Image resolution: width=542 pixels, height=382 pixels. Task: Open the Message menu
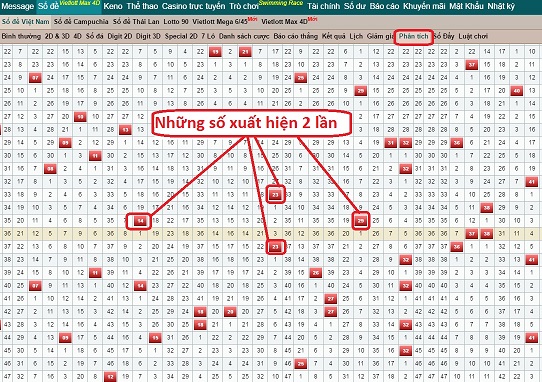click(18, 6)
